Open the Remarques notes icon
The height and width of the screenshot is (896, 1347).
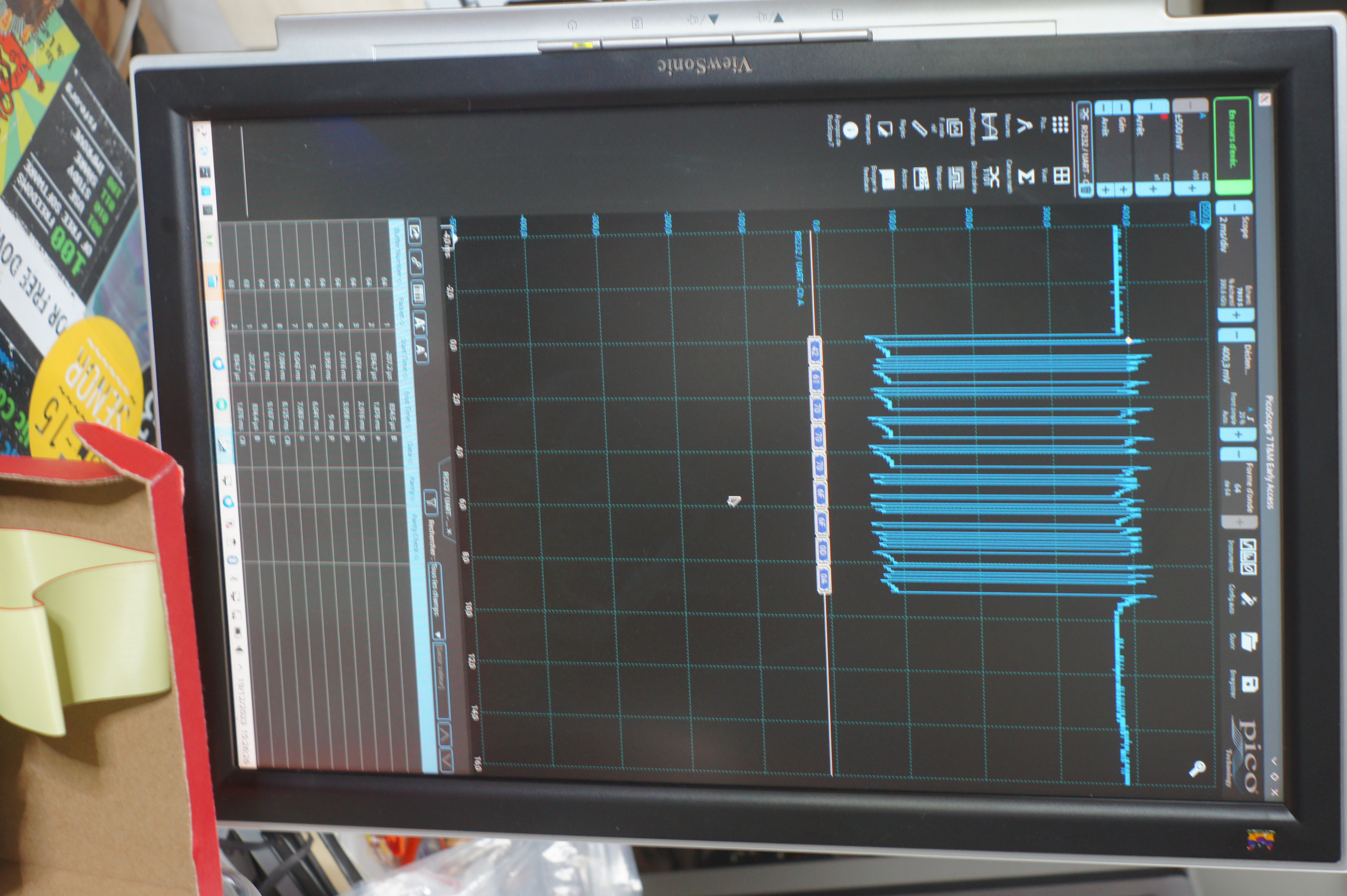pyautogui.click(x=885, y=129)
